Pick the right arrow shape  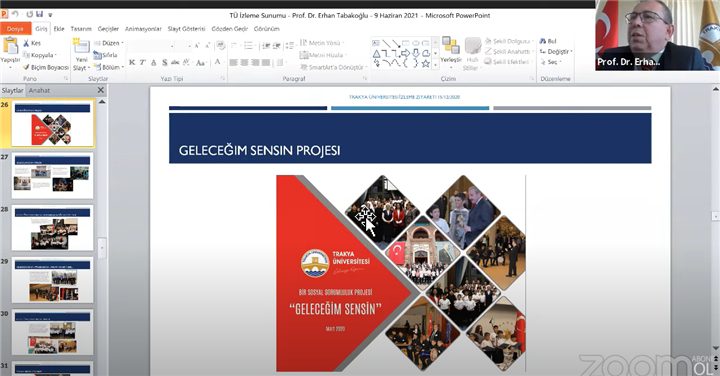405,54
